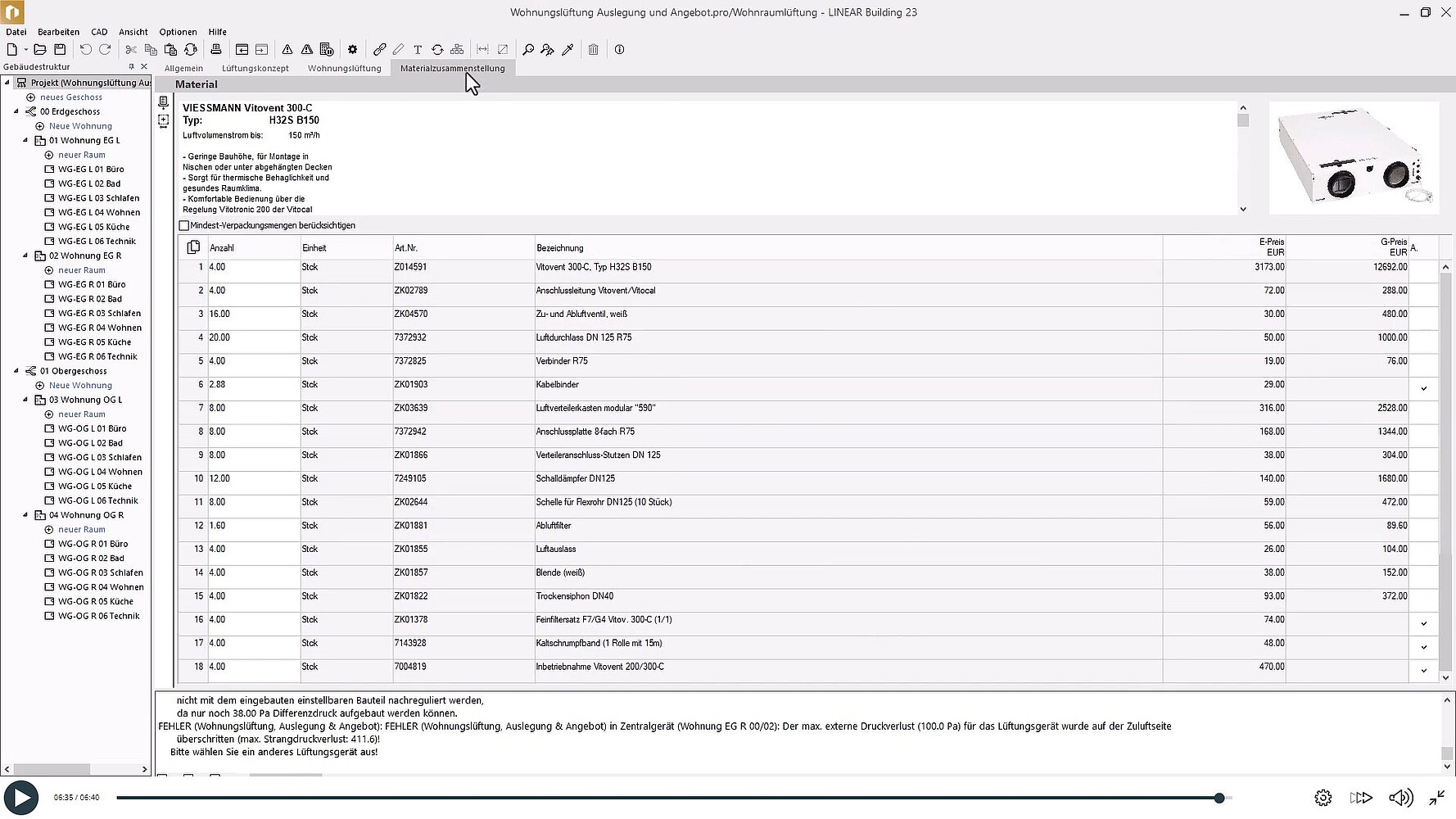Toggle the checkmark in Kaltschrumpfband row
Screen dimensions: 1456x819
tap(1423, 648)
